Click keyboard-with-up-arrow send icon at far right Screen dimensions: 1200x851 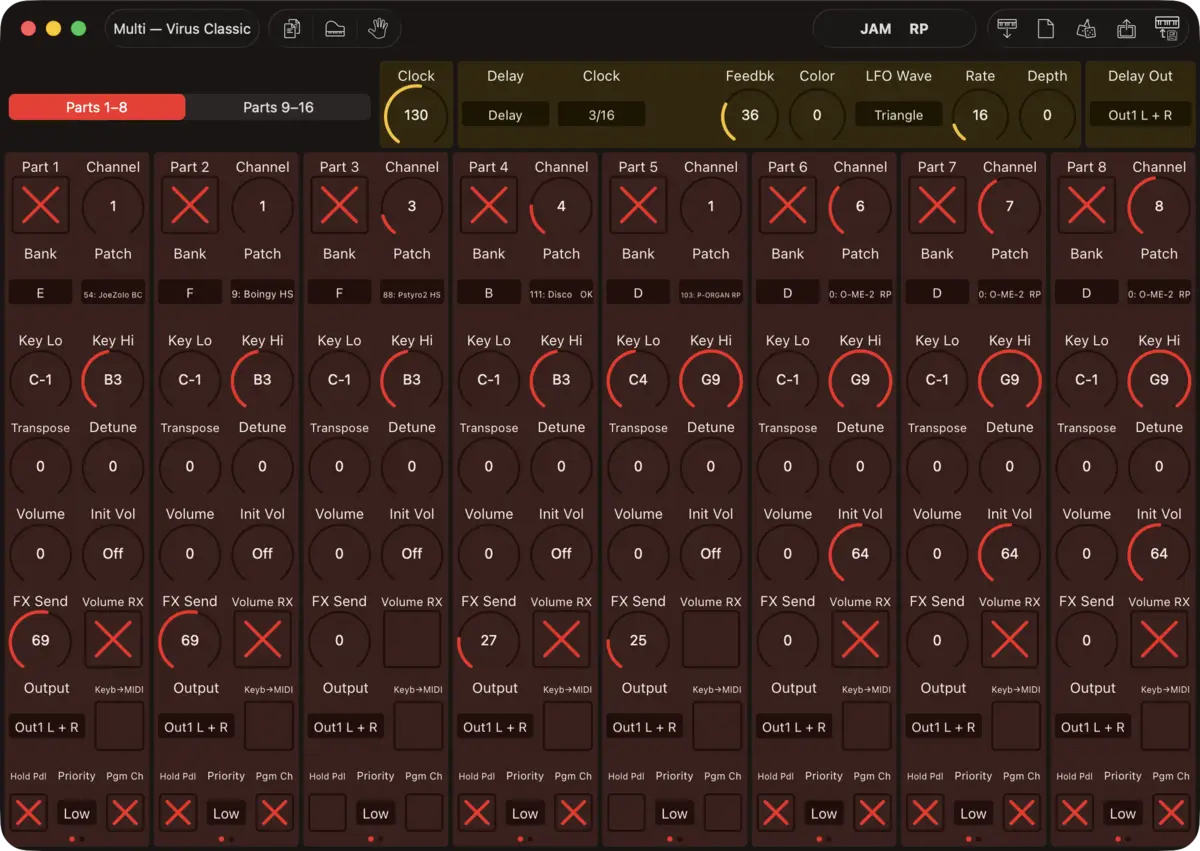[x=1166, y=29]
